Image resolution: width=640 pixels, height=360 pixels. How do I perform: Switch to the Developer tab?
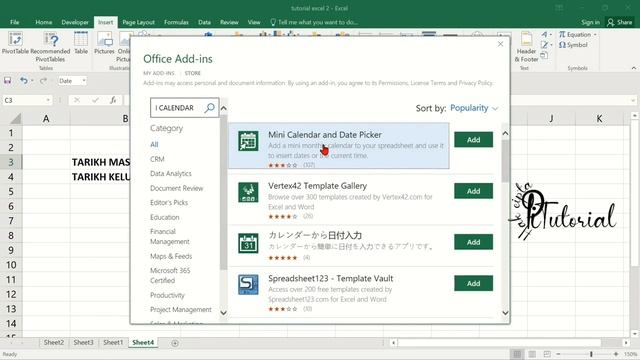point(75,22)
